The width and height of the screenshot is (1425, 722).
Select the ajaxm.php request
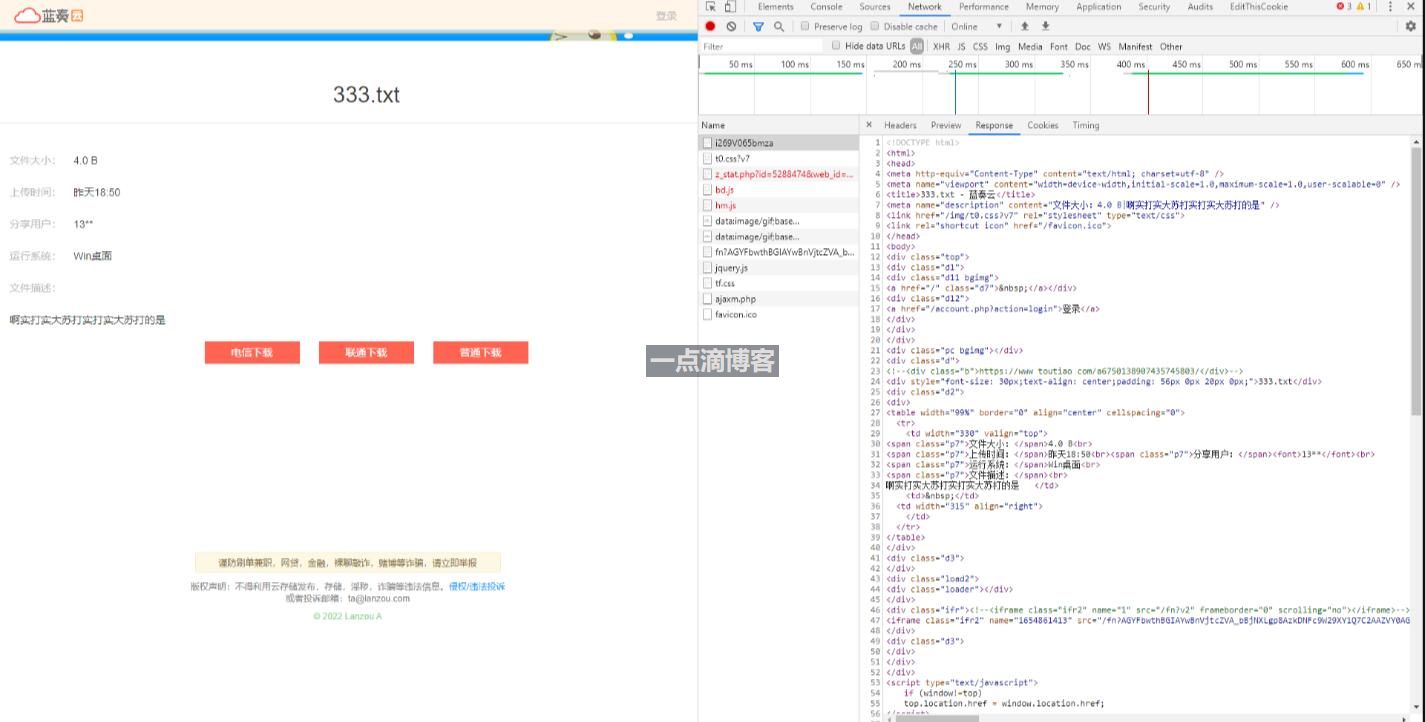click(x=779, y=299)
